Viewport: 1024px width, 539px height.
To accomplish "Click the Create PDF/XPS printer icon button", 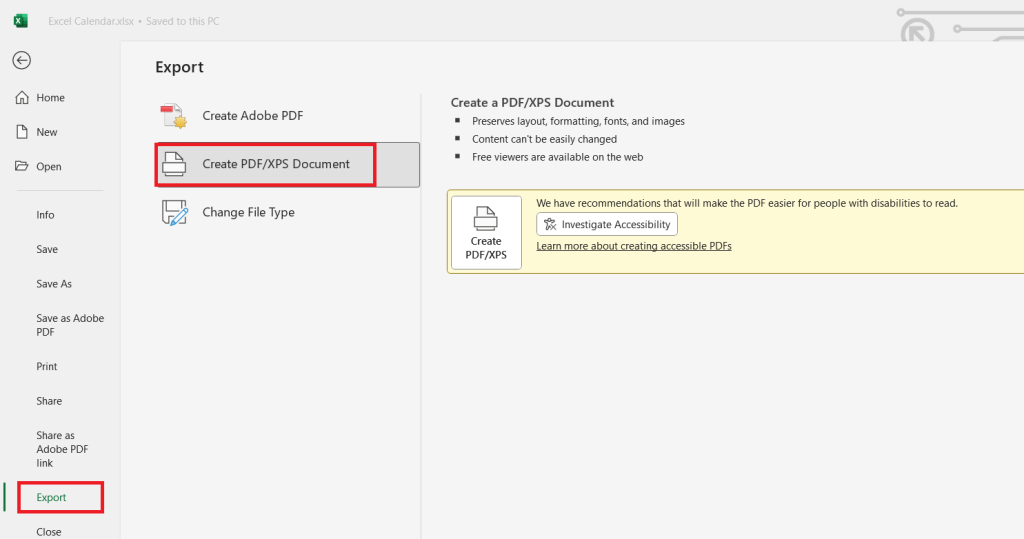I will point(486,233).
